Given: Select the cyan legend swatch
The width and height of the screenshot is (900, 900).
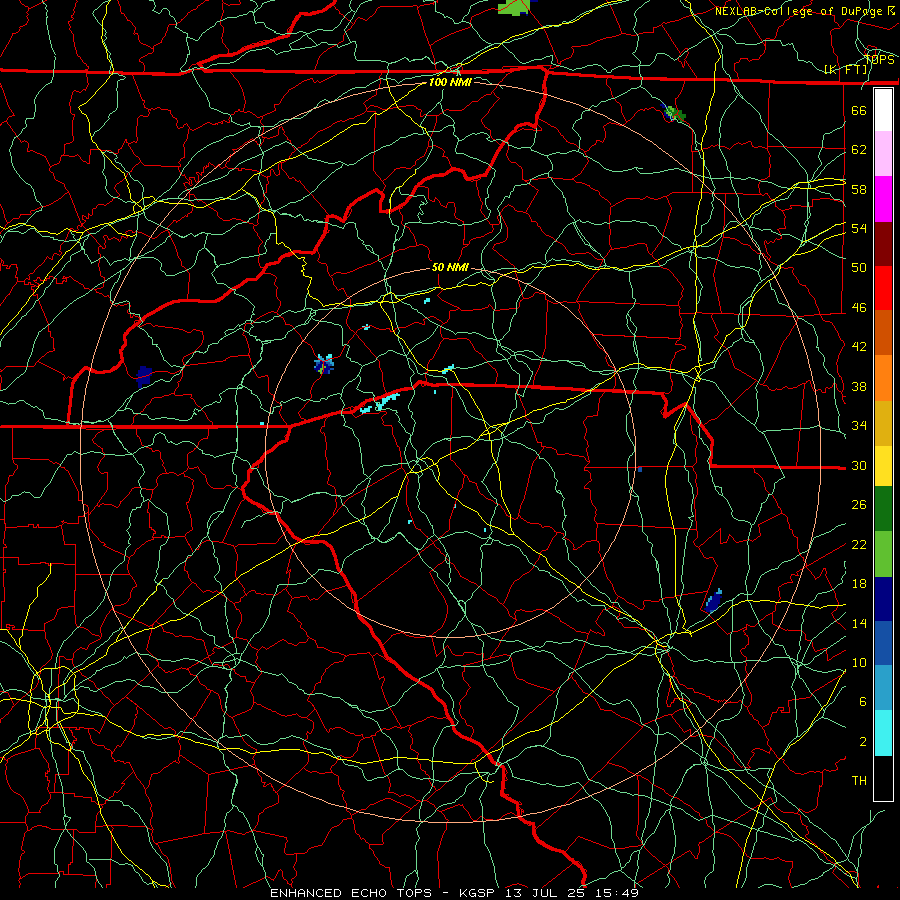Looking at the screenshot, I should [x=883, y=733].
